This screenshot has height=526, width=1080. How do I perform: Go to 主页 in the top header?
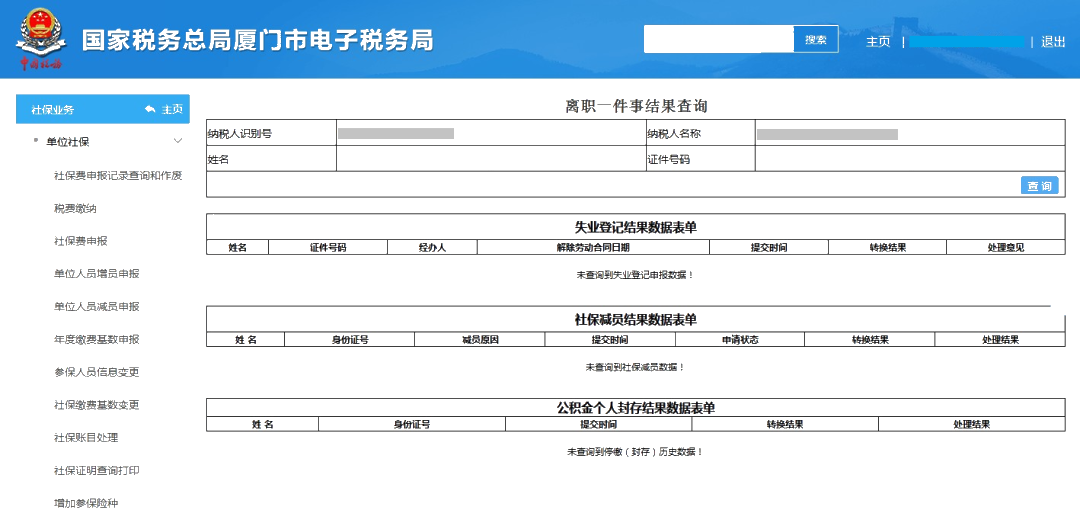[x=878, y=42]
